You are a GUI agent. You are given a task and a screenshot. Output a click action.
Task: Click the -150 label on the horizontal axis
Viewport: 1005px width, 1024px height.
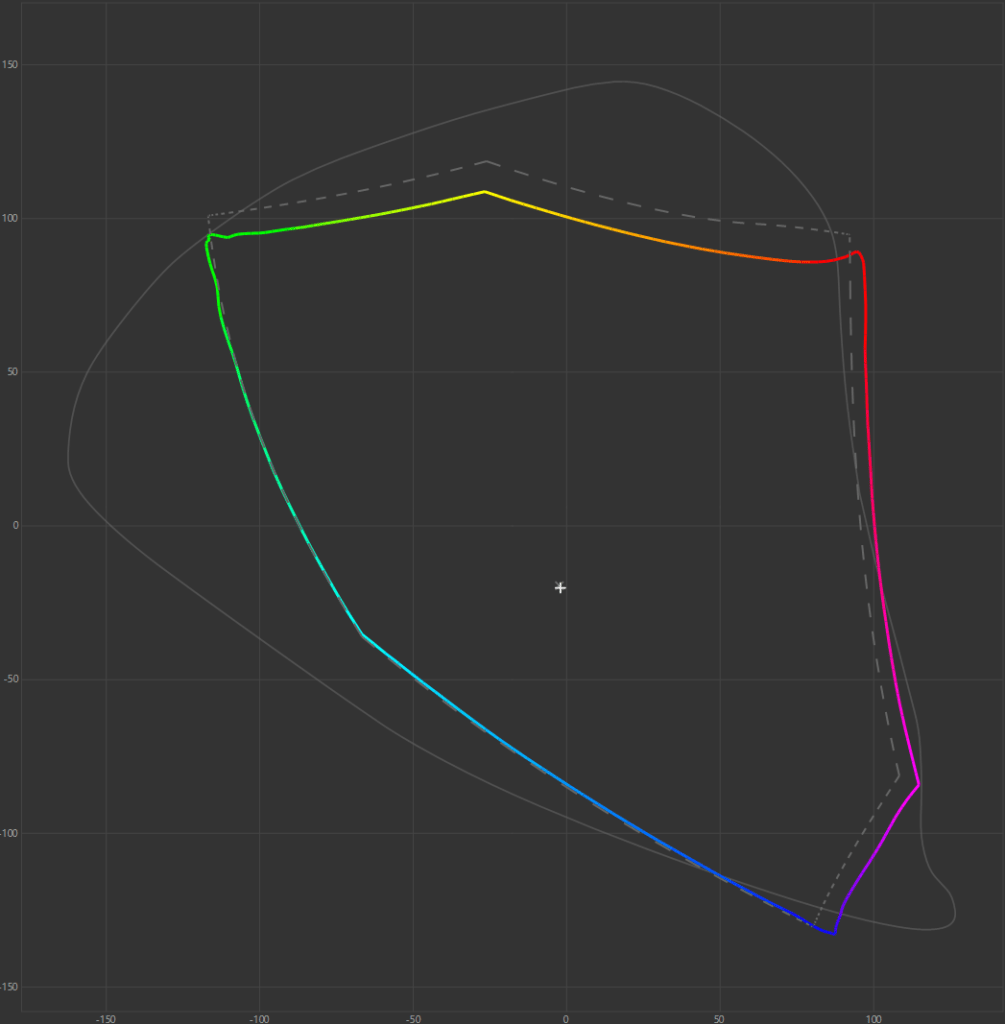coord(105,1019)
